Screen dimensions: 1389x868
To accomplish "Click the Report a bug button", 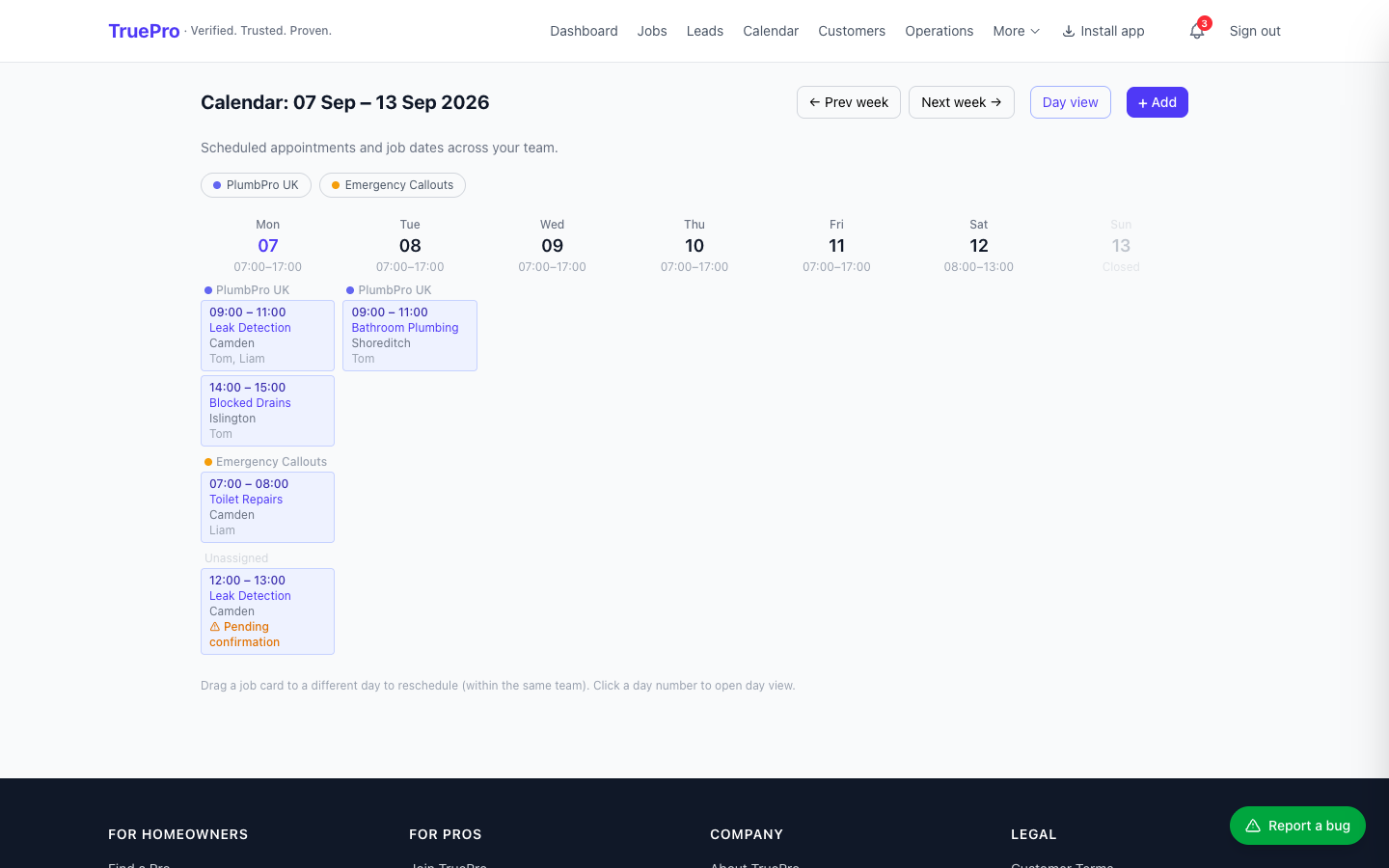I will pyautogui.click(x=1297, y=826).
